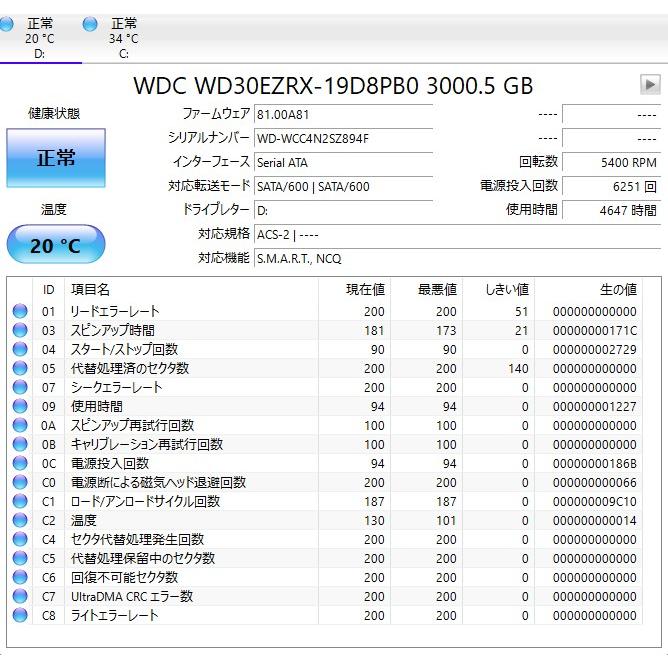Click status icon for row 09 使用時間

[x=20, y=406]
